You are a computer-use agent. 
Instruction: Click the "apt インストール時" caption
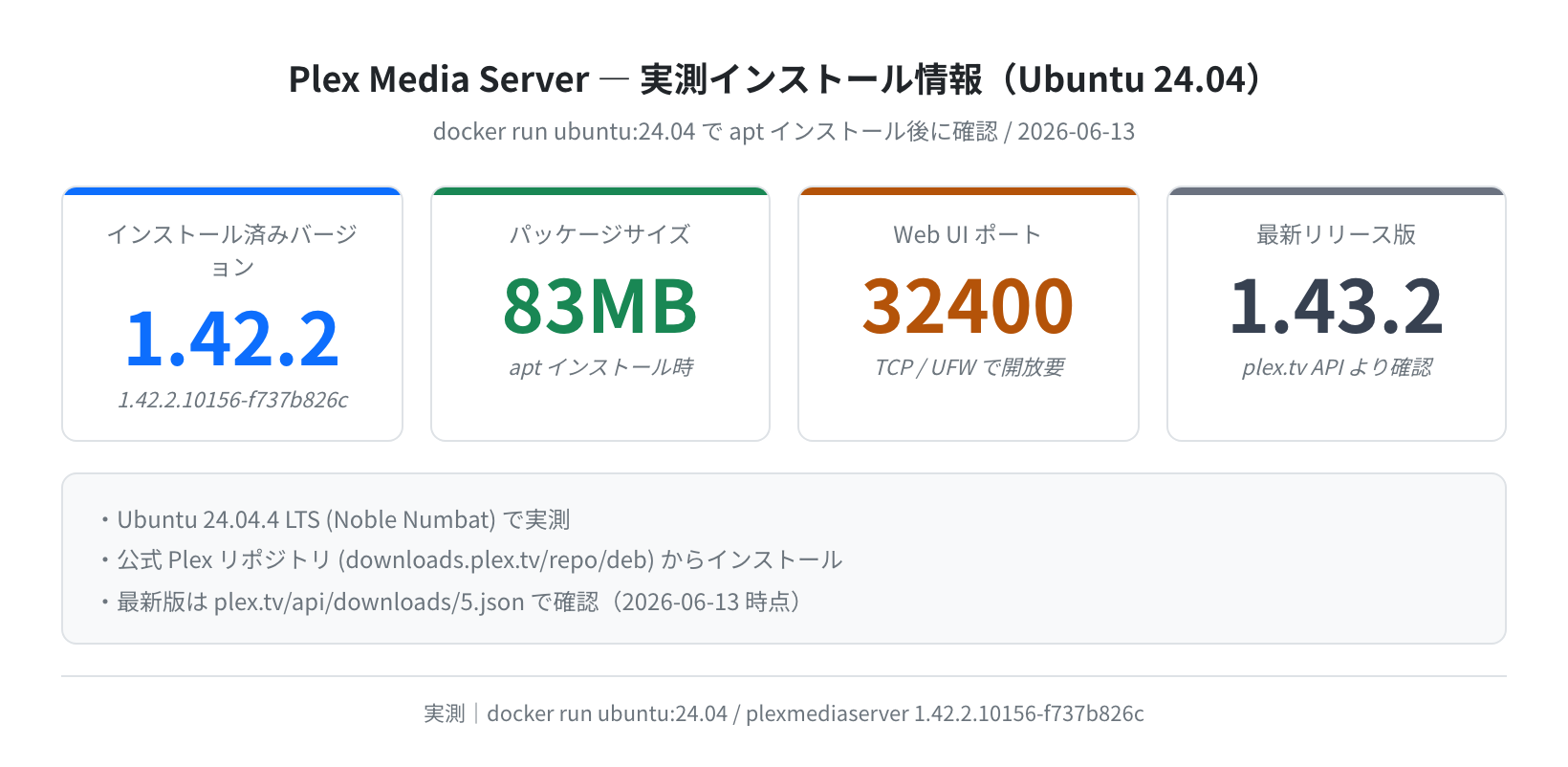click(600, 367)
